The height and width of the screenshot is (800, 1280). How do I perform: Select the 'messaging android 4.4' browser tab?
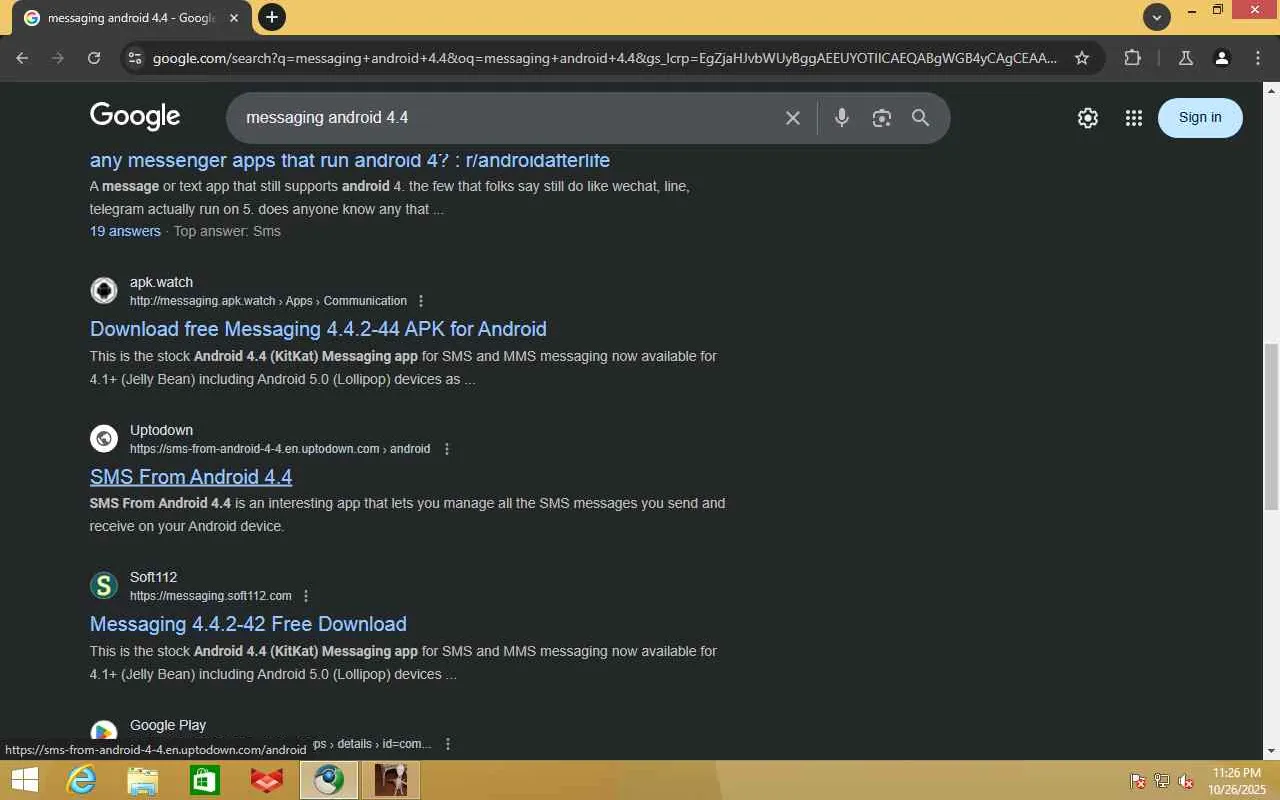[x=130, y=18]
